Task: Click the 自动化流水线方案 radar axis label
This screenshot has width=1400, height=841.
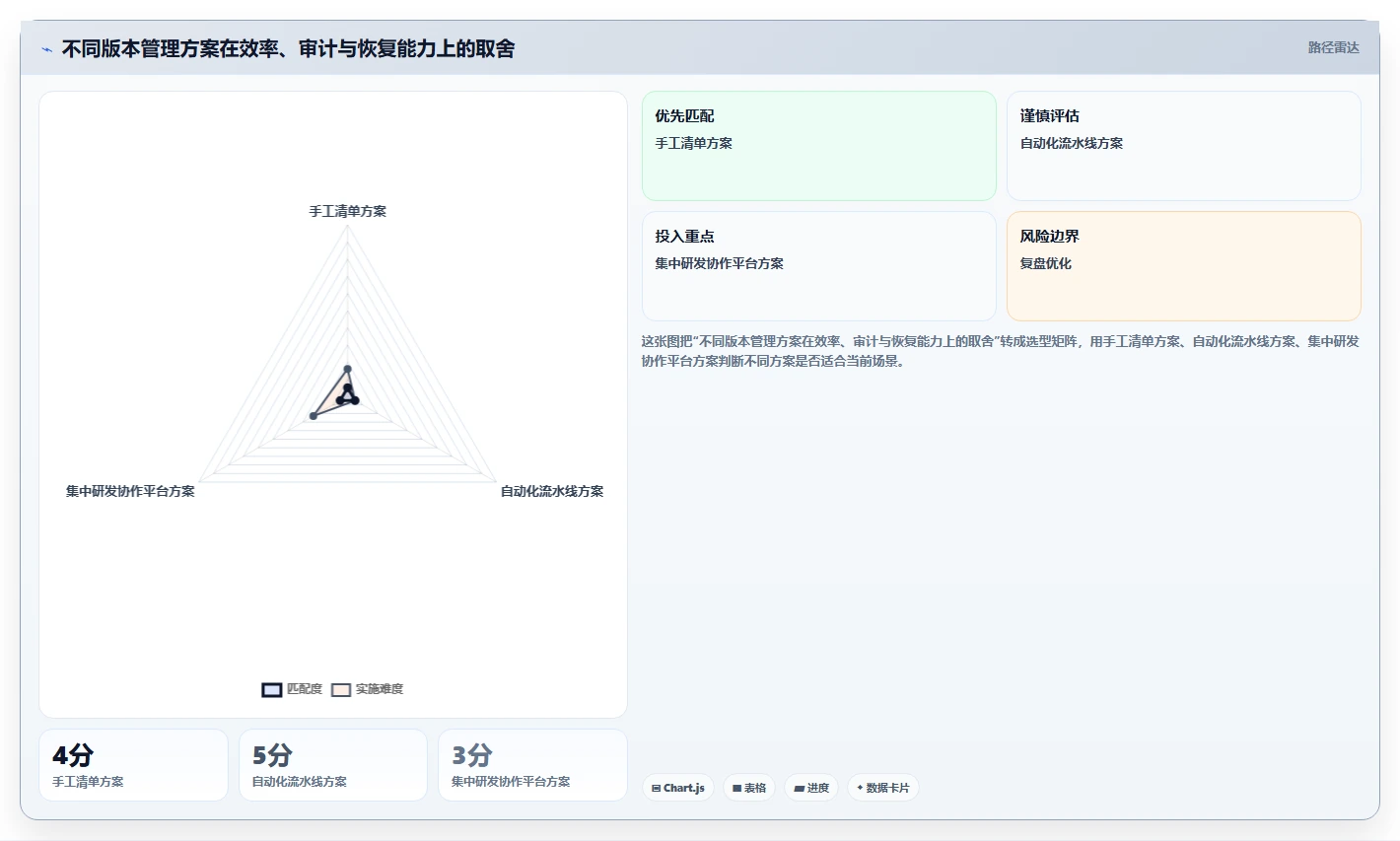Action: tap(552, 491)
